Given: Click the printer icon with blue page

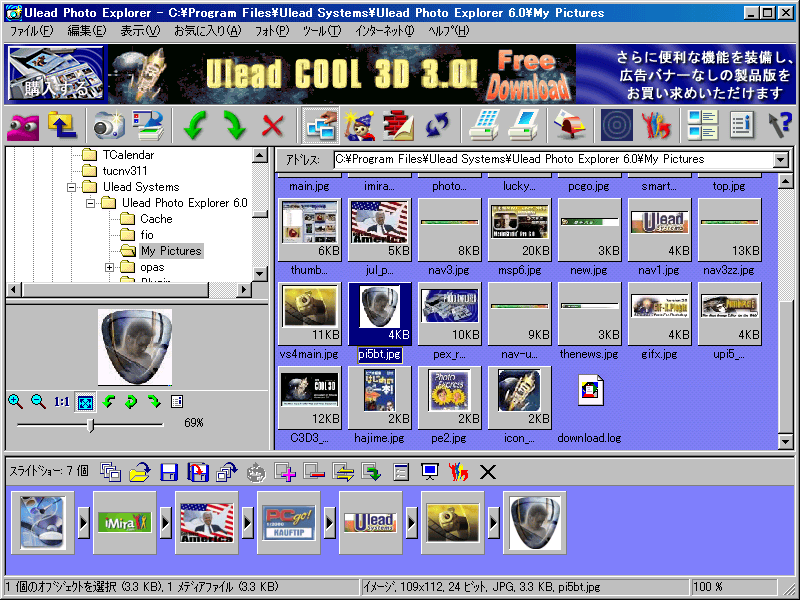Looking at the screenshot, I should click(524, 124).
